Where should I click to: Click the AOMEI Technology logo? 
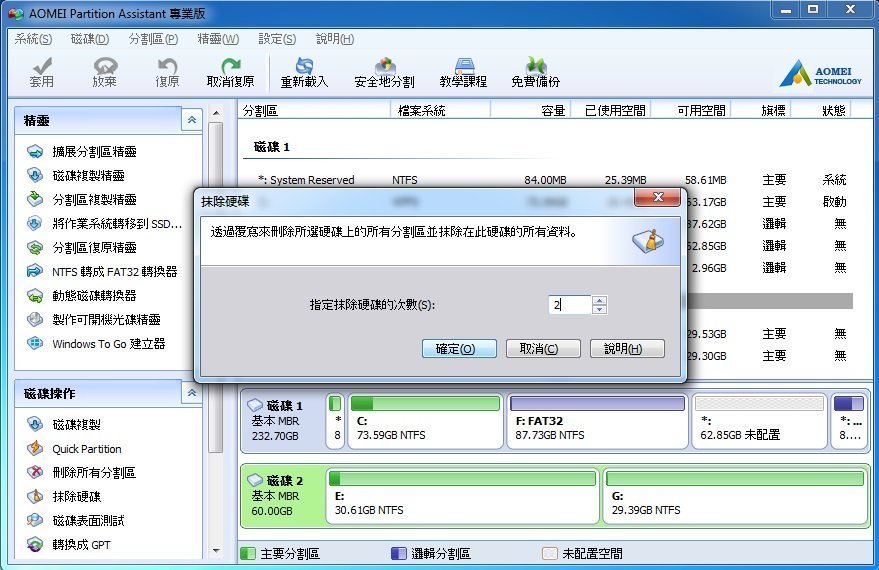820,74
